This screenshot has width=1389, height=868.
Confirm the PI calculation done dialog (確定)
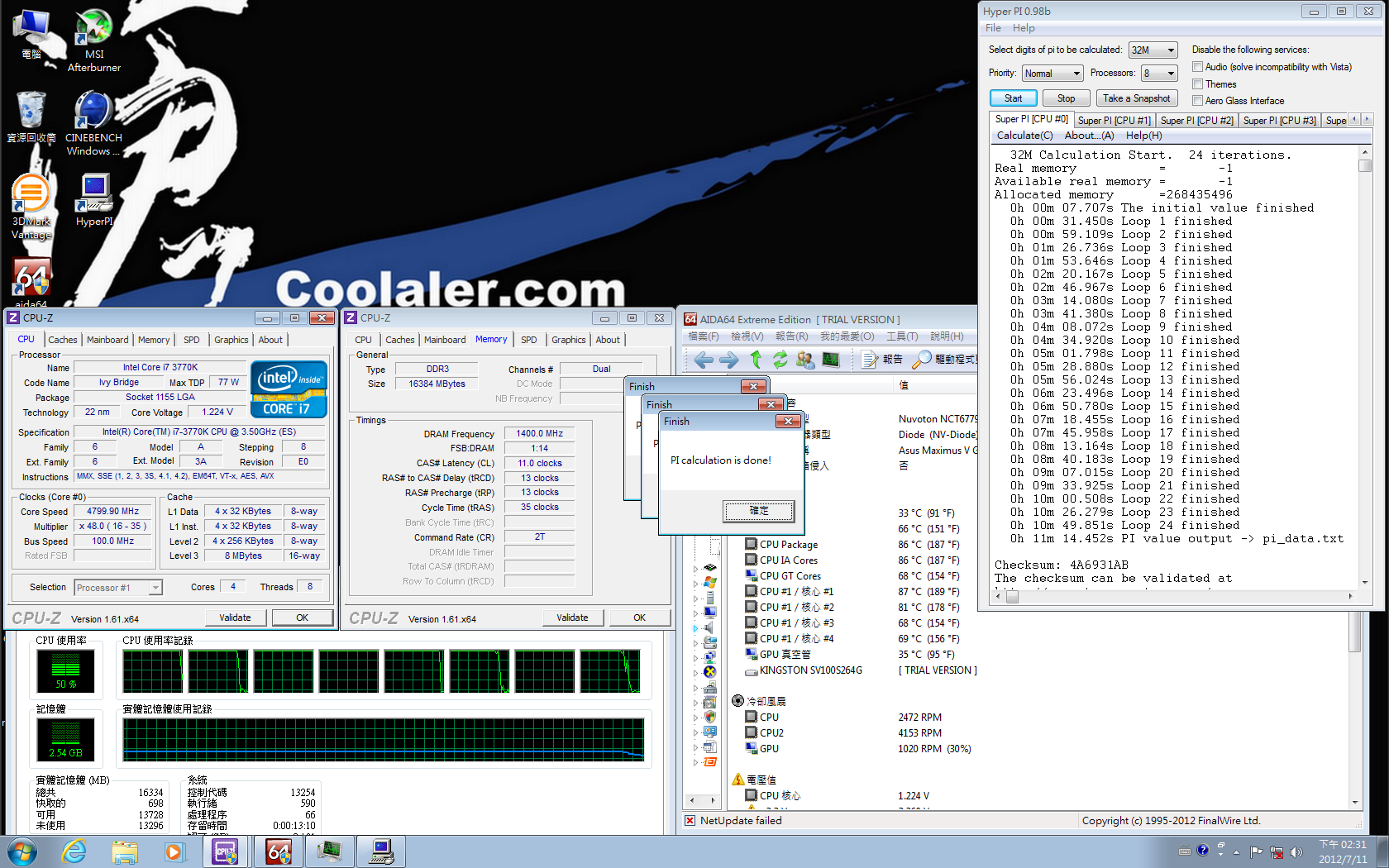tap(759, 511)
